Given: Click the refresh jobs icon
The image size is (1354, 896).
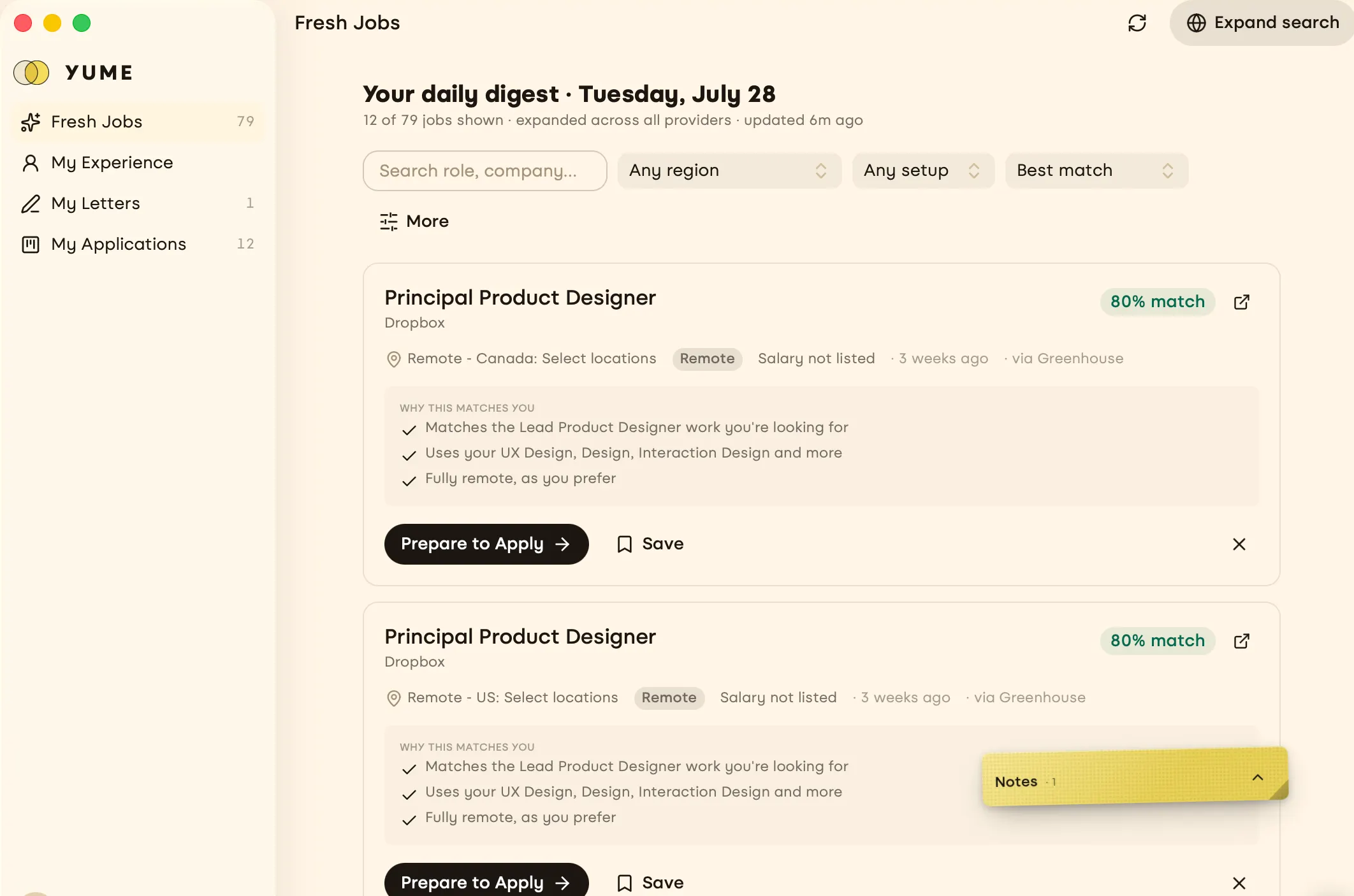Looking at the screenshot, I should tap(1137, 23).
